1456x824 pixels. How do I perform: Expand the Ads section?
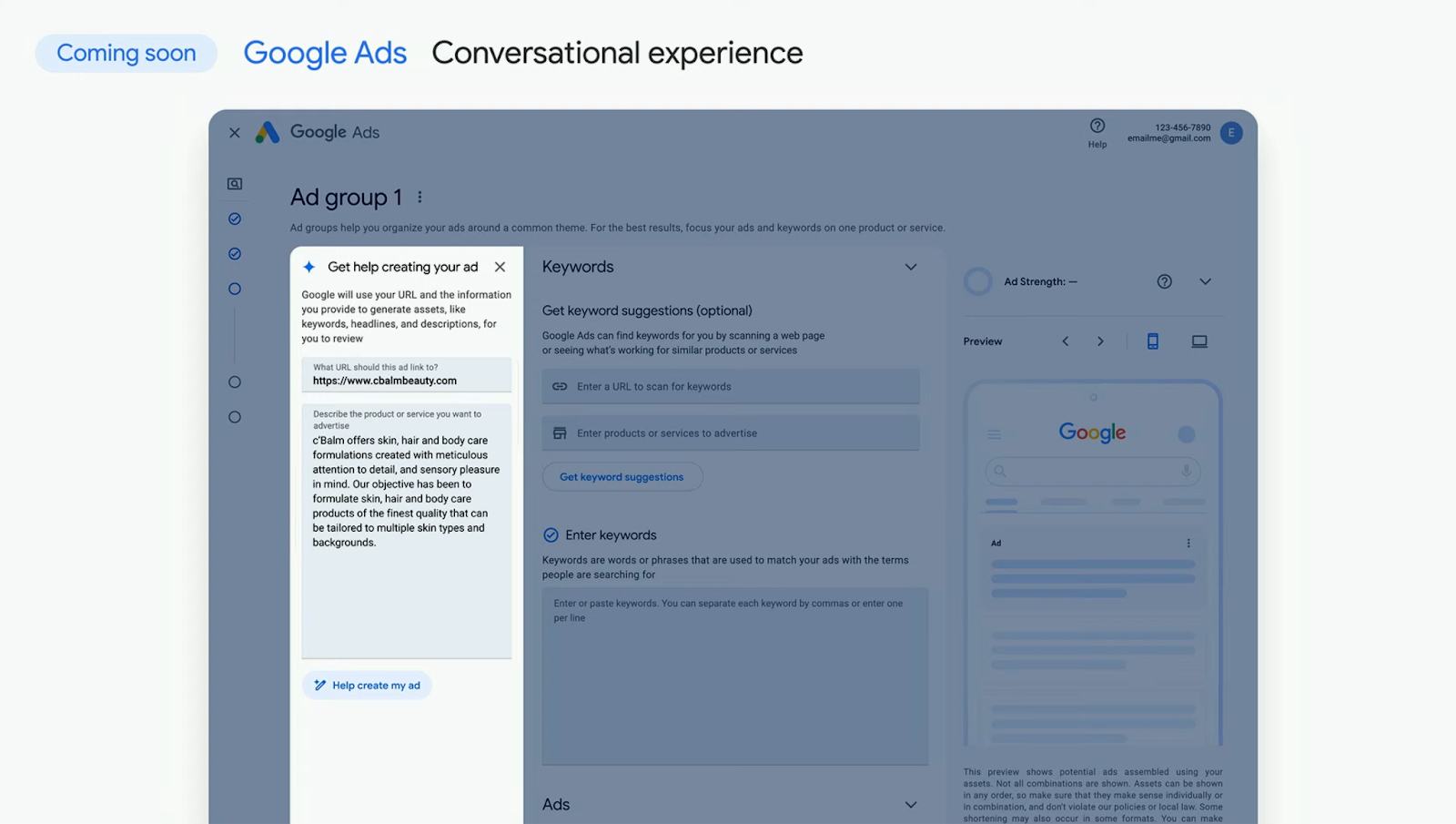[x=911, y=805]
